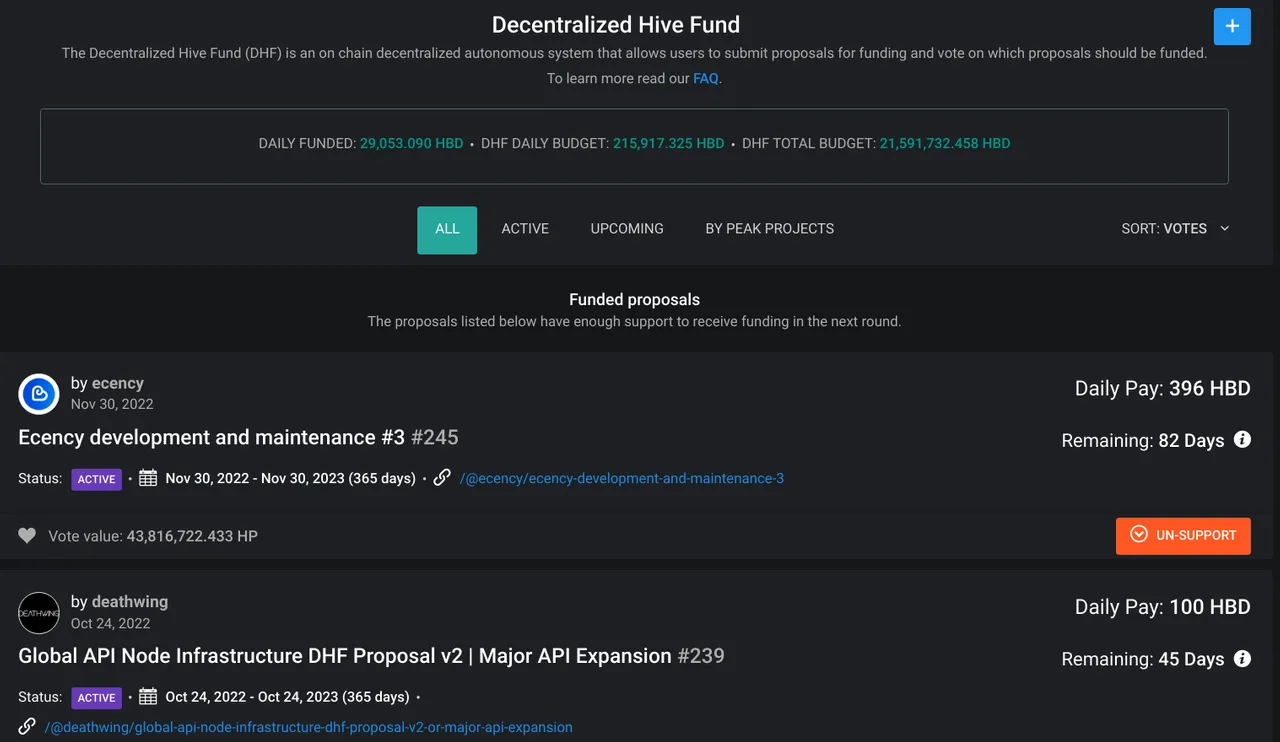This screenshot has width=1280, height=742.
Task: Click Daily Pay: 396 HBD text
Action: pyautogui.click(x=1163, y=388)
